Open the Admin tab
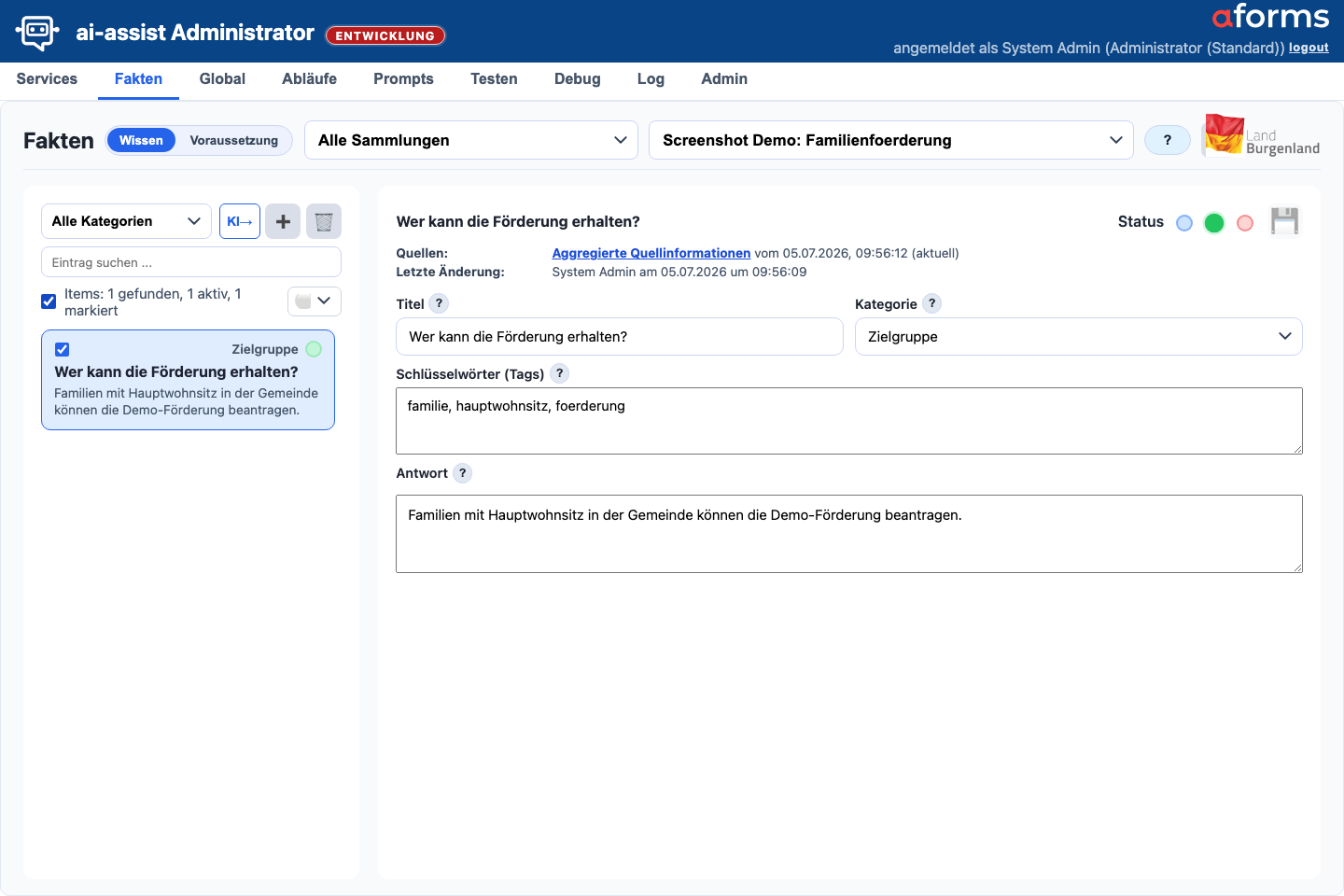This screenshot has height=896, width=1344. click(724, 79)
